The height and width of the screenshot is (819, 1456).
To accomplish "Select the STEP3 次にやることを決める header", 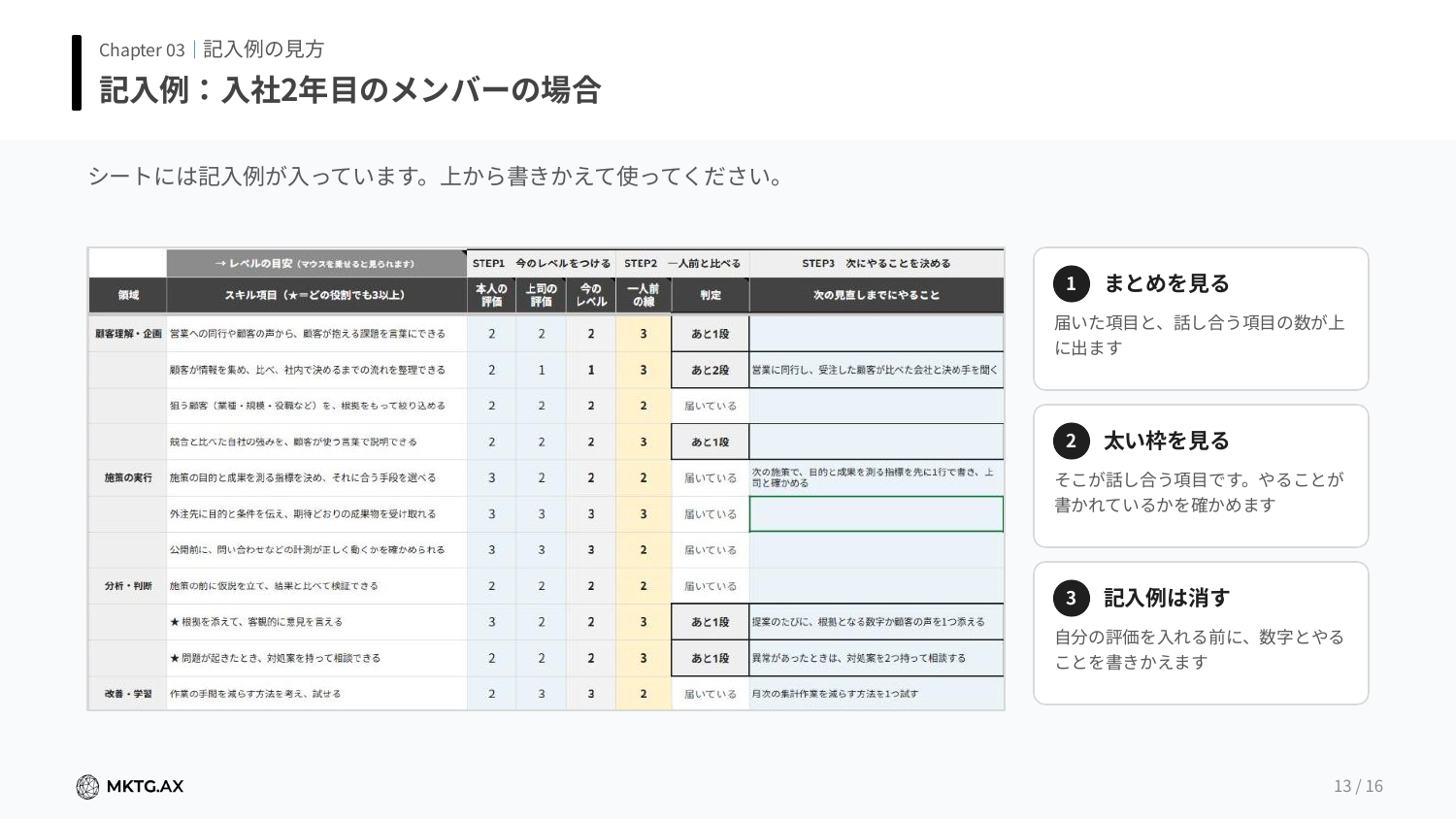I will [x=877, y=263].
